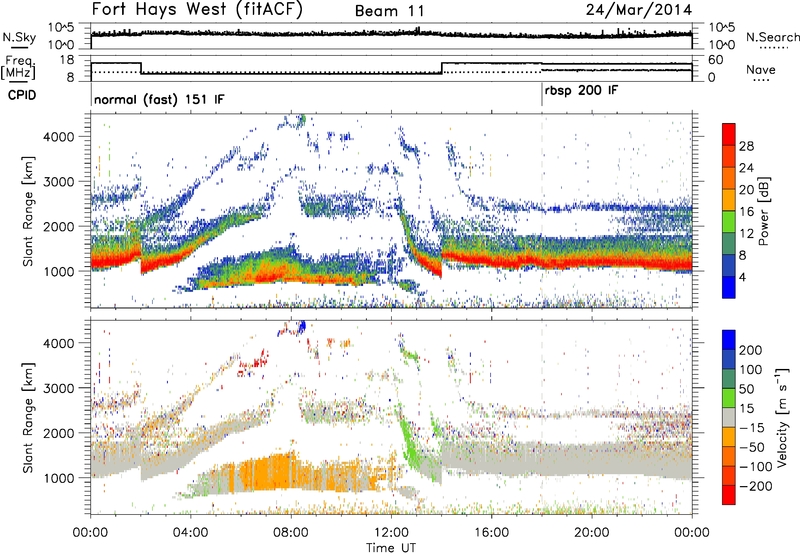Click '60' on the Nave axis
This screenshot has width=800, height=554.
[x=716, y=60]
